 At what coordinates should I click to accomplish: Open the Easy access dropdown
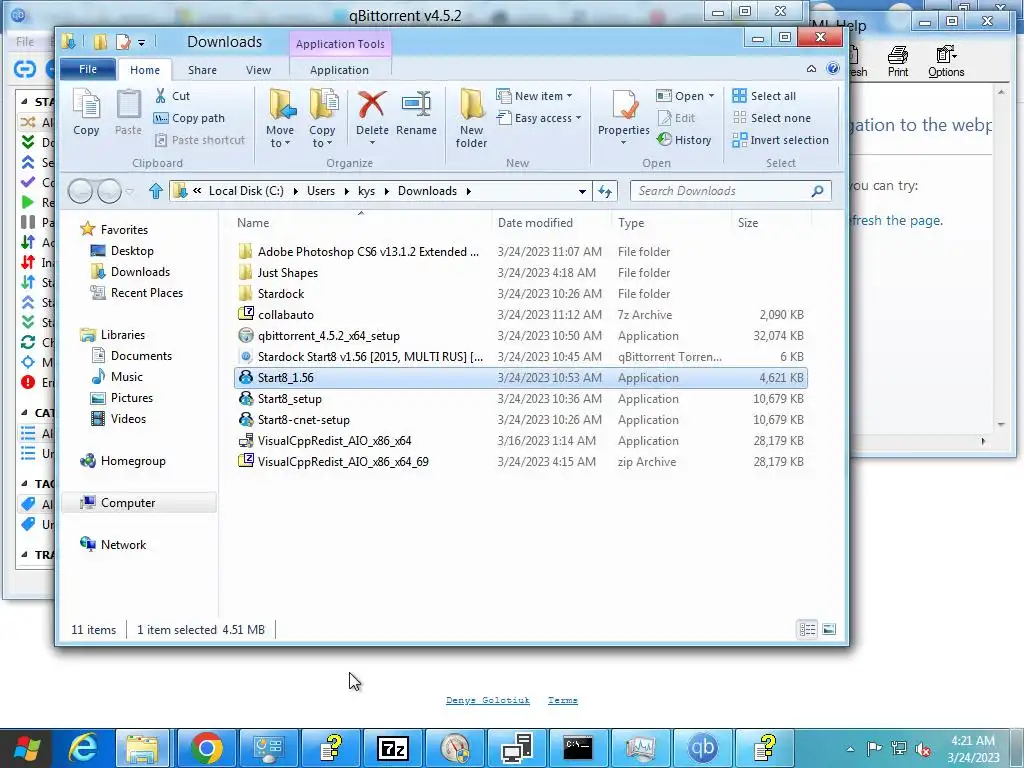tap(539, 118)
